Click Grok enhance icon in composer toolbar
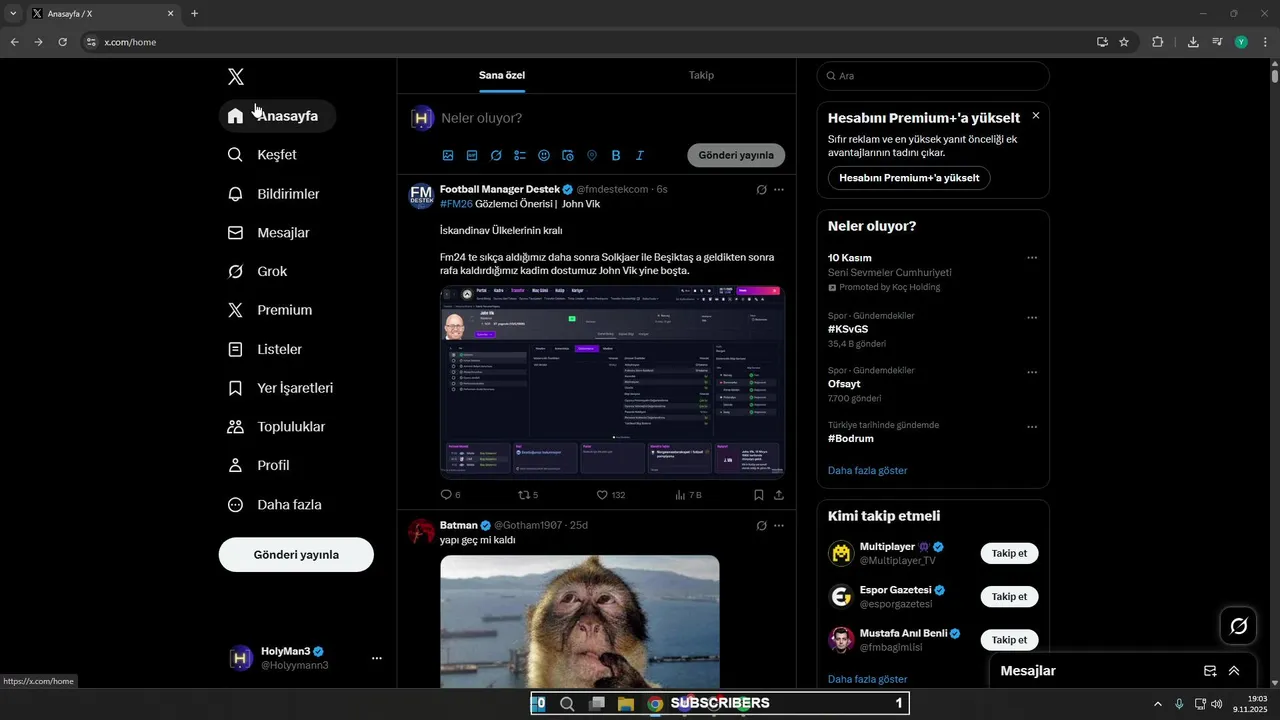 tap(496, 156)
